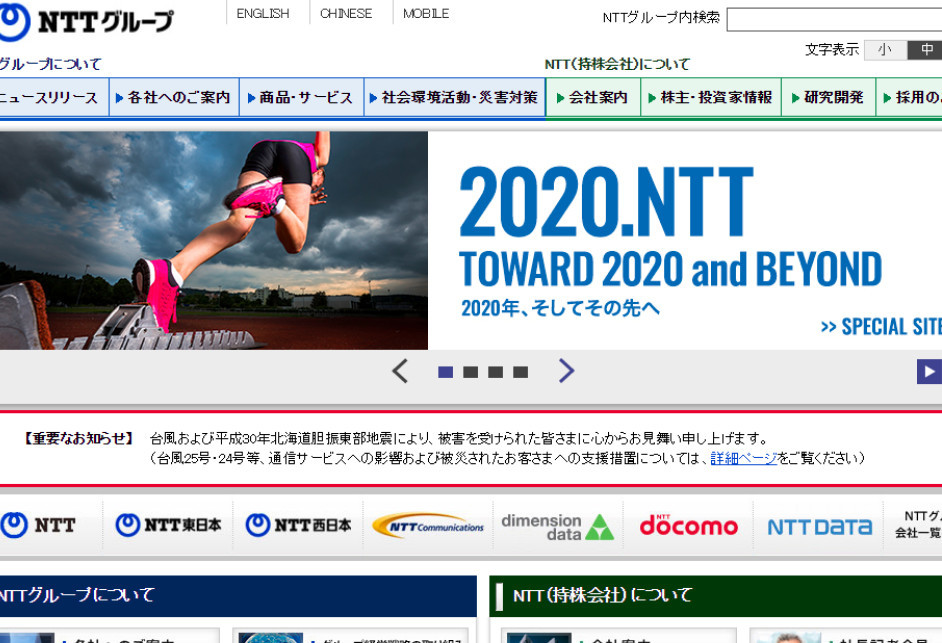Open the NTT Communications logo link
Image resolution: width=942 pixels, height=643 pixels.
click(428, 525)
